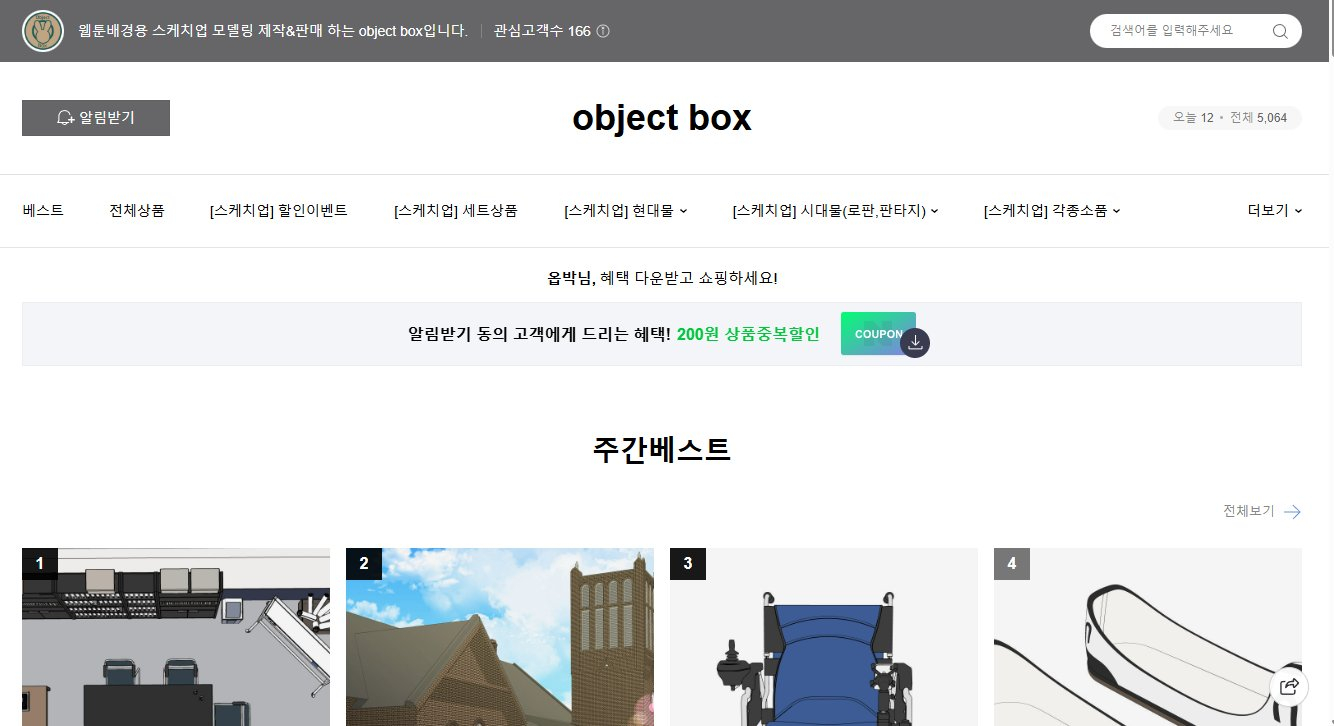The height and width of the screenshot is (726, 1334).
Task: Click the object box store logo avatar
Action: pos(43,31)
